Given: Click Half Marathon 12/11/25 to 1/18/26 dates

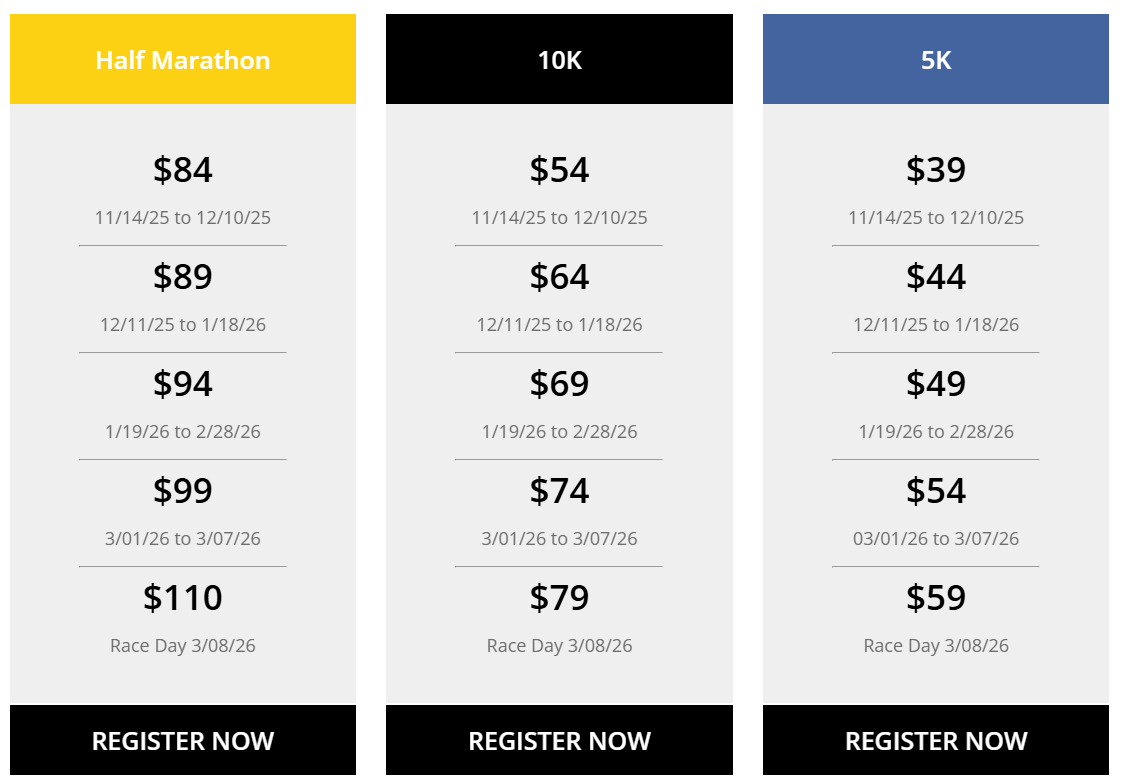Looking at the screenshot, I should pyautogui.click(x=183, y=325).
